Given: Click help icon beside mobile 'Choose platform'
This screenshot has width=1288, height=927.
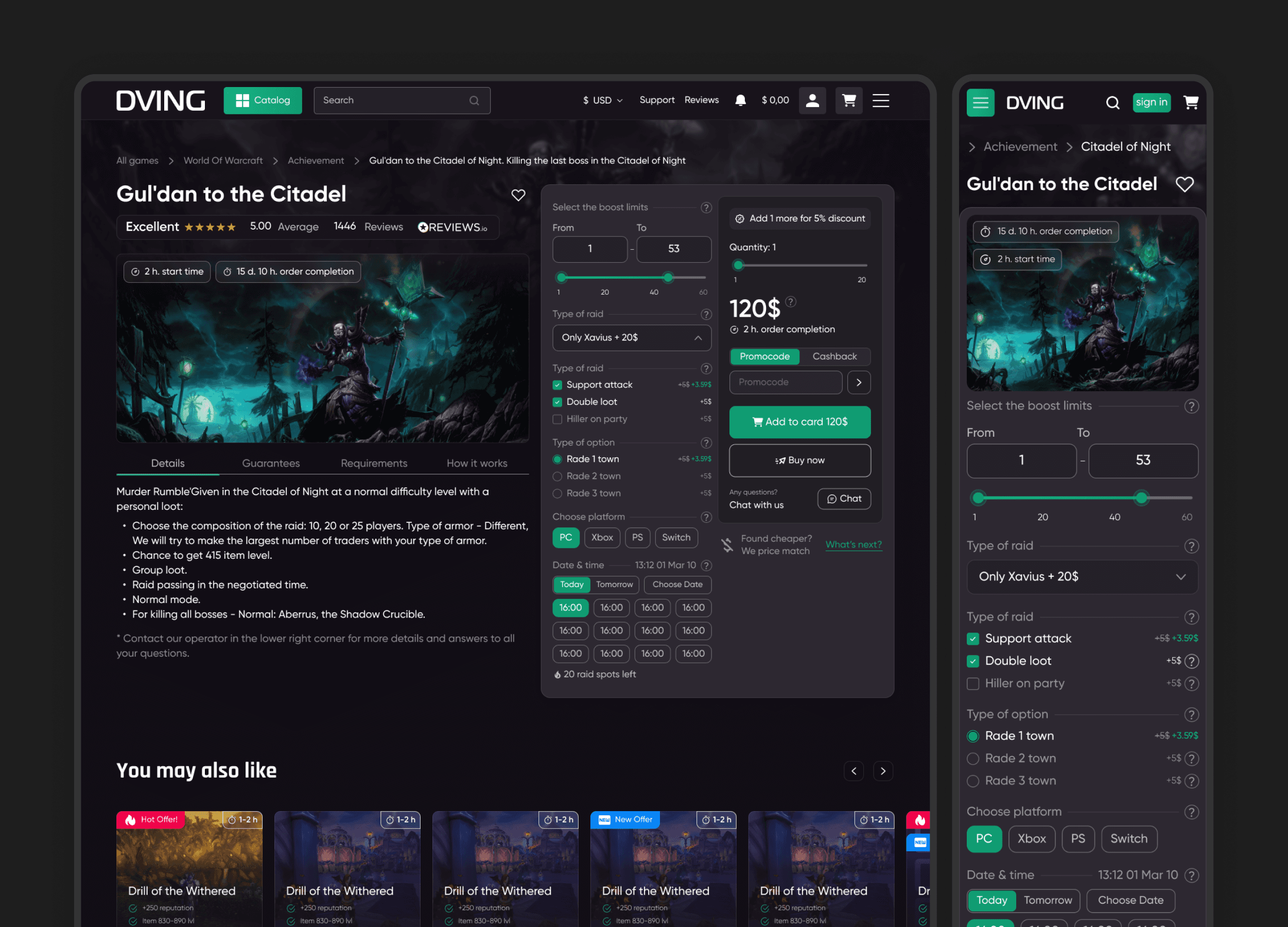Looking at the screenshot, I should (x=1191, y=812).
